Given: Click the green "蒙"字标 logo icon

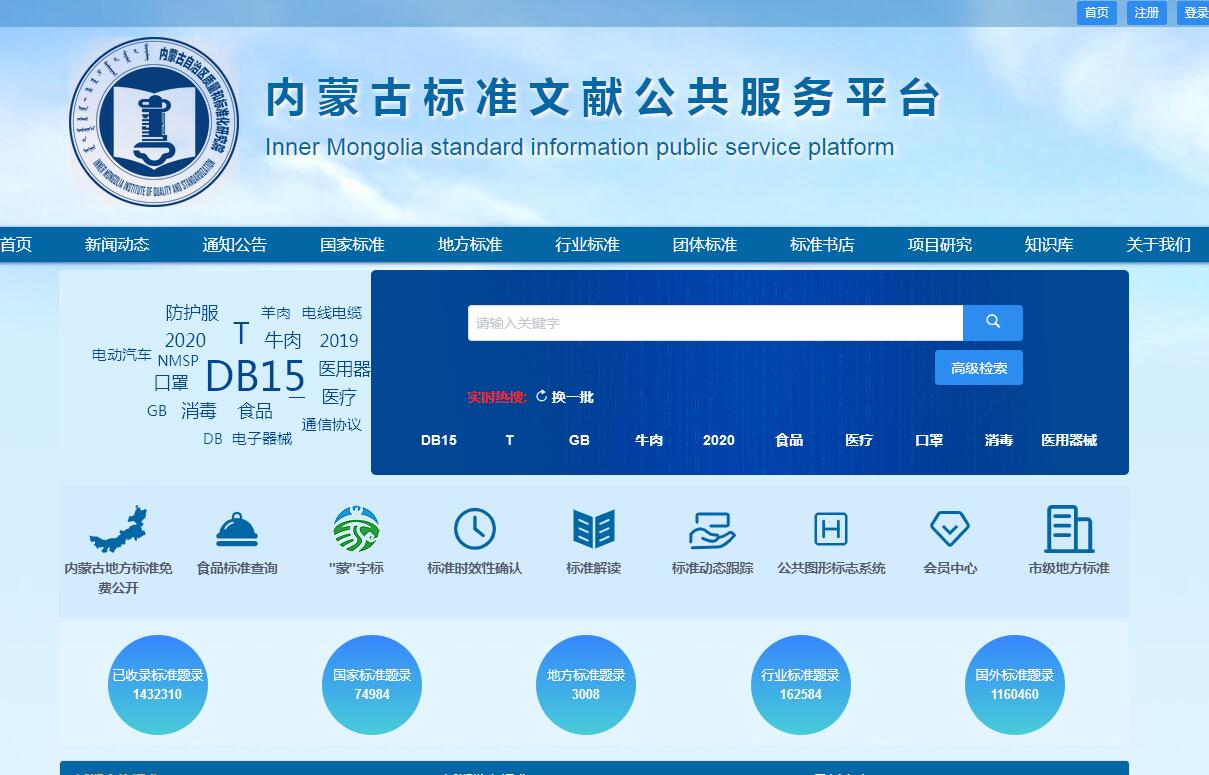Looking at the screenshot, I should click(x=356, y=529).
